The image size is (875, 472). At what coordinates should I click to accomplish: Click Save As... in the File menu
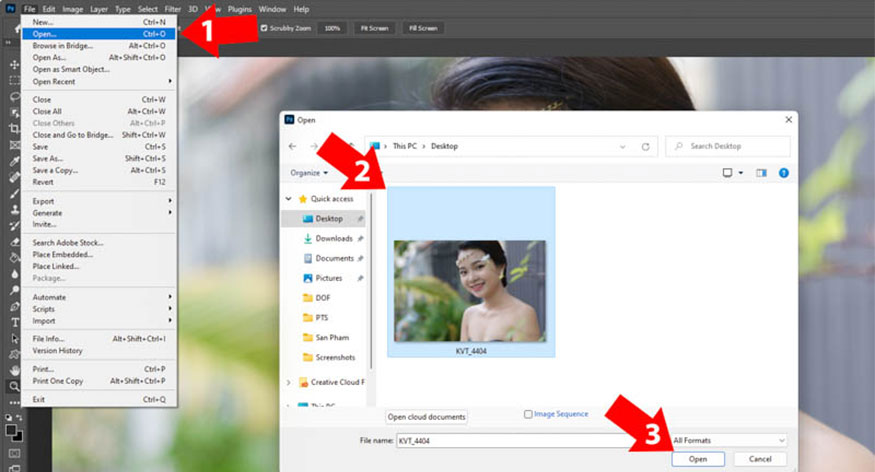tap(48, 158)
